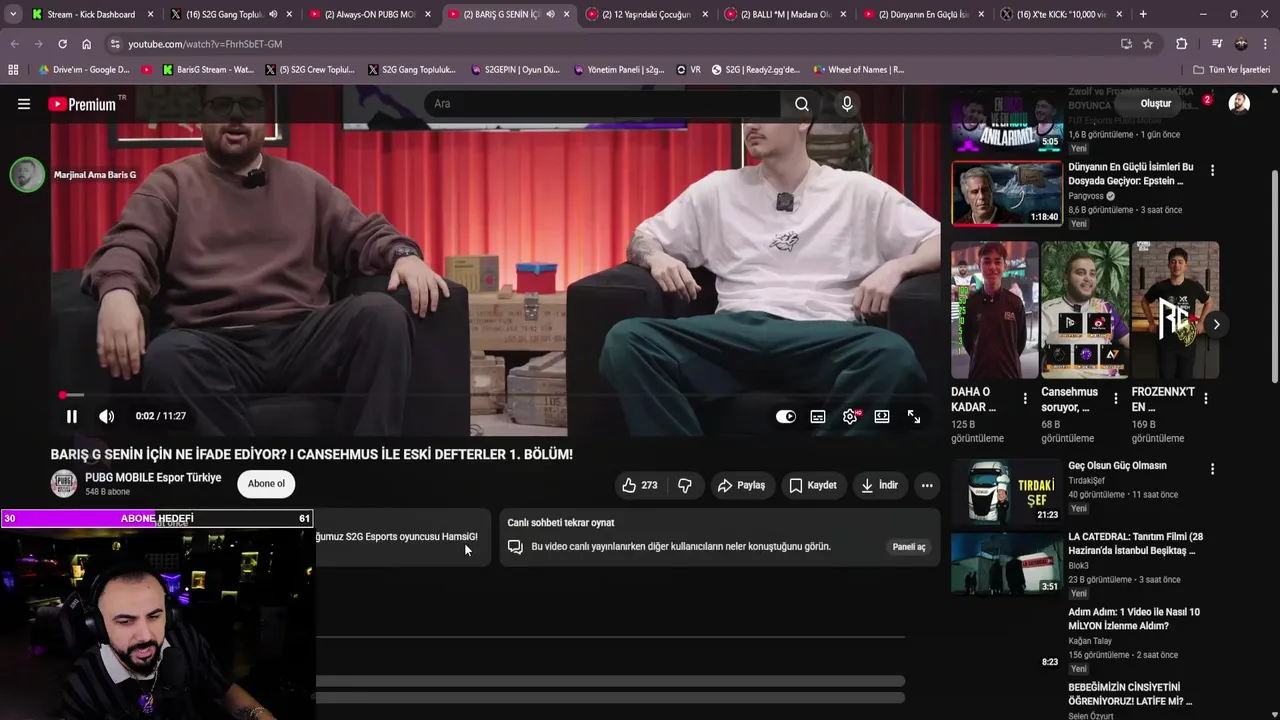The height and width of the screenshot is (720, 1280).
Task: Open Marjinal Ama Baris G channel avatar
Action: coord(27,175)
